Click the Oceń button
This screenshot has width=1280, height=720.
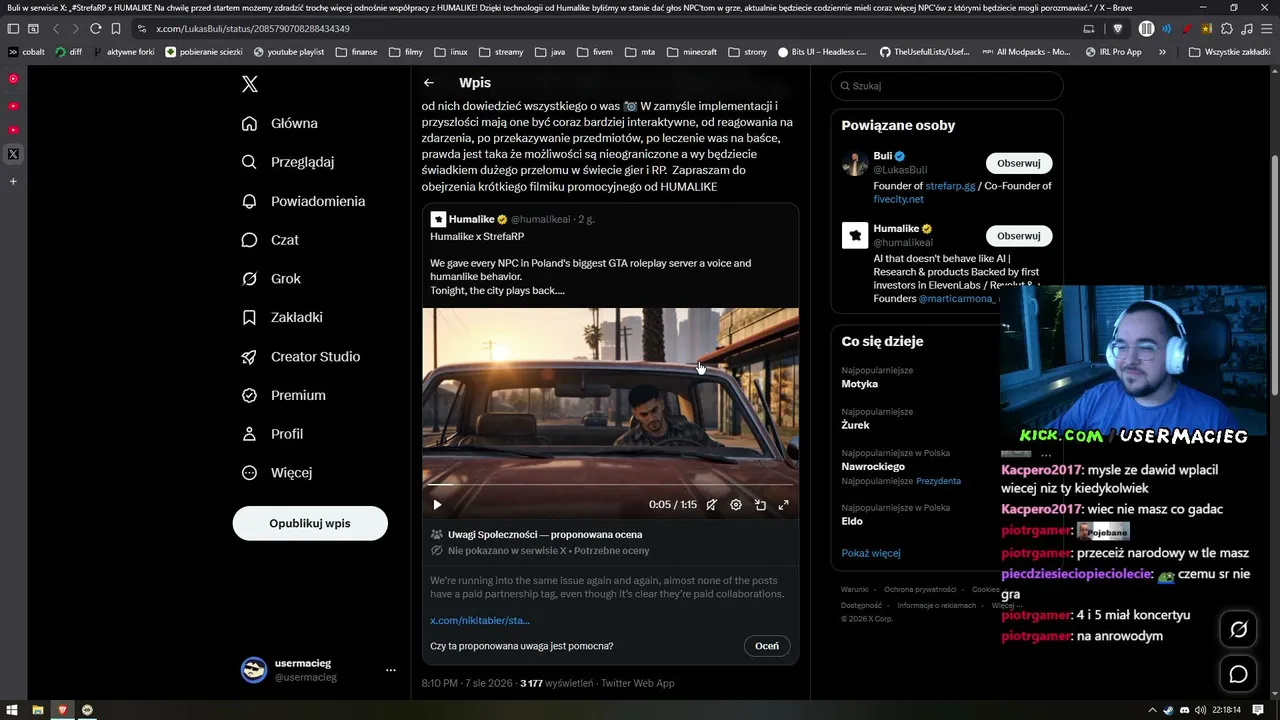767,646
